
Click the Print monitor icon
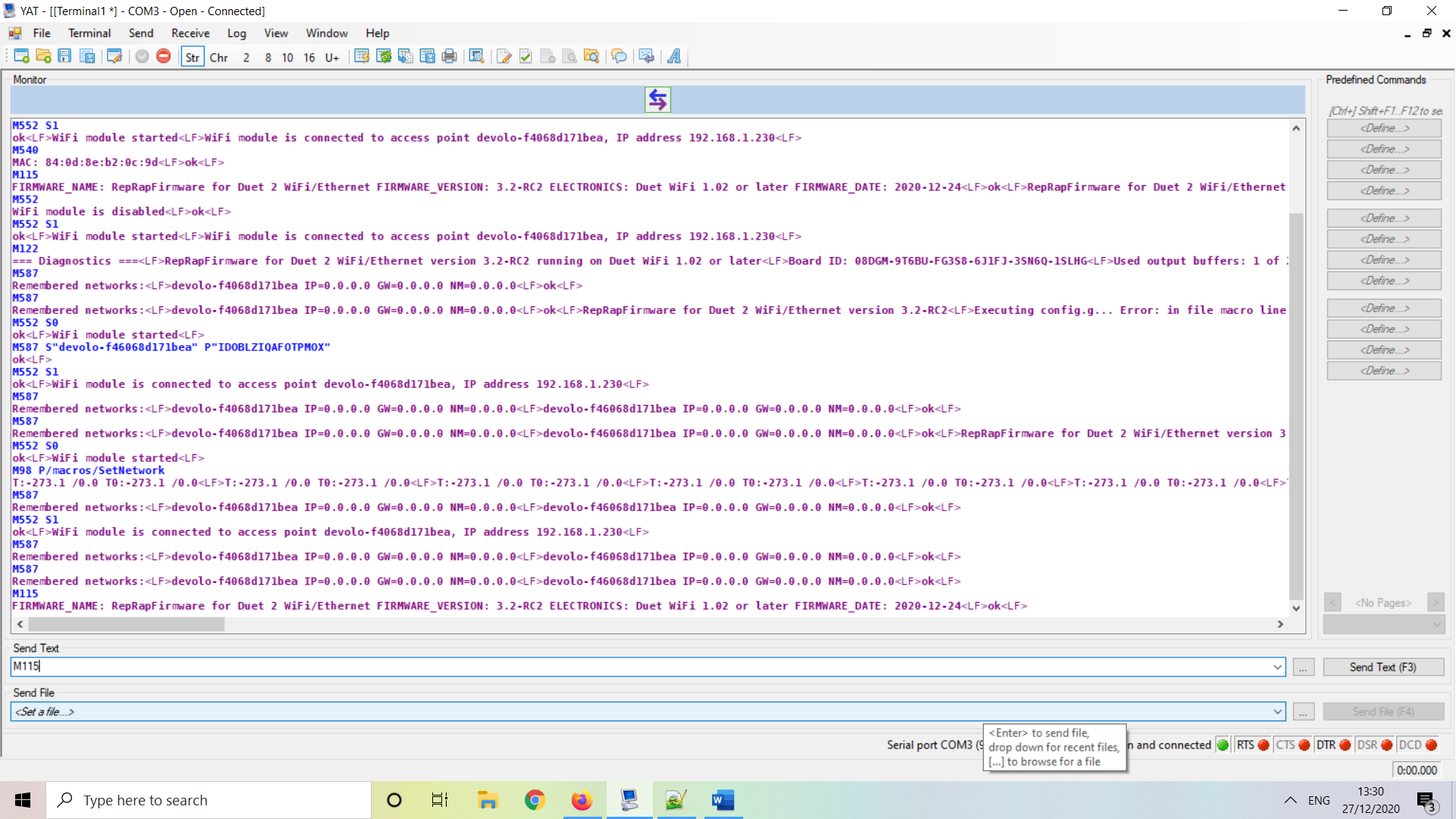point(450,57)
